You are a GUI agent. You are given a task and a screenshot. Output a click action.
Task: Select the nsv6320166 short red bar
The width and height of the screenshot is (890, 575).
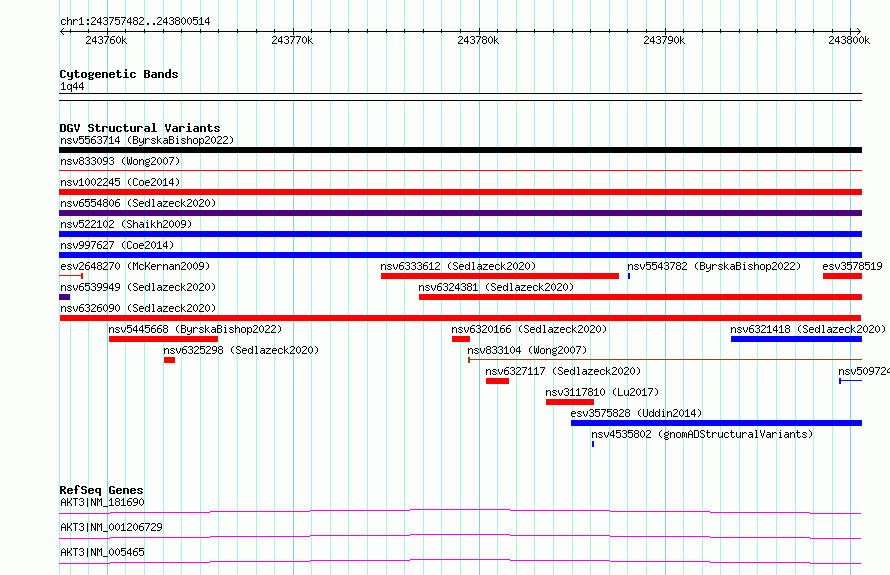(461, 339)
